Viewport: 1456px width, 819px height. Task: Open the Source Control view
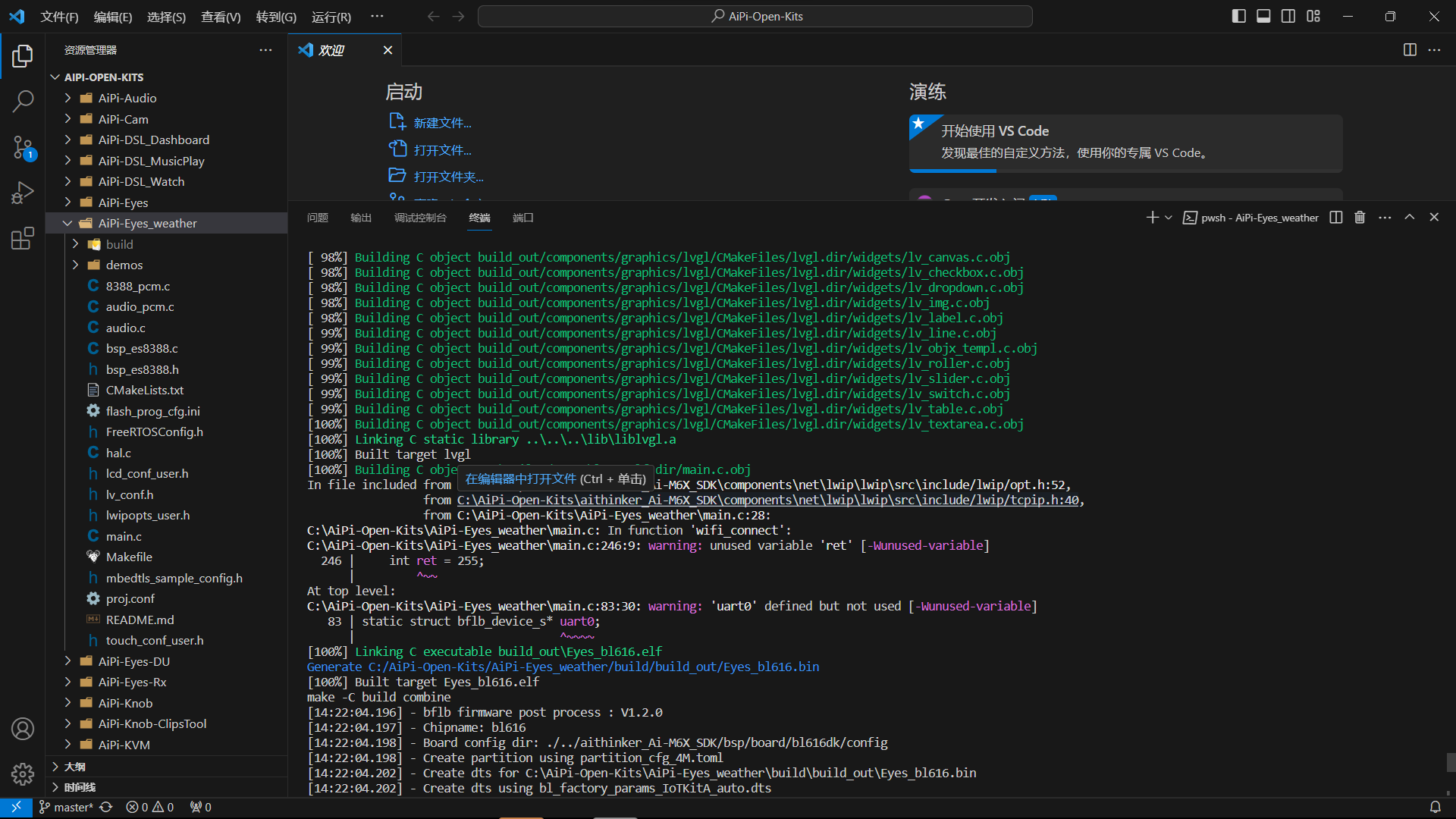(x=23, y=147)
